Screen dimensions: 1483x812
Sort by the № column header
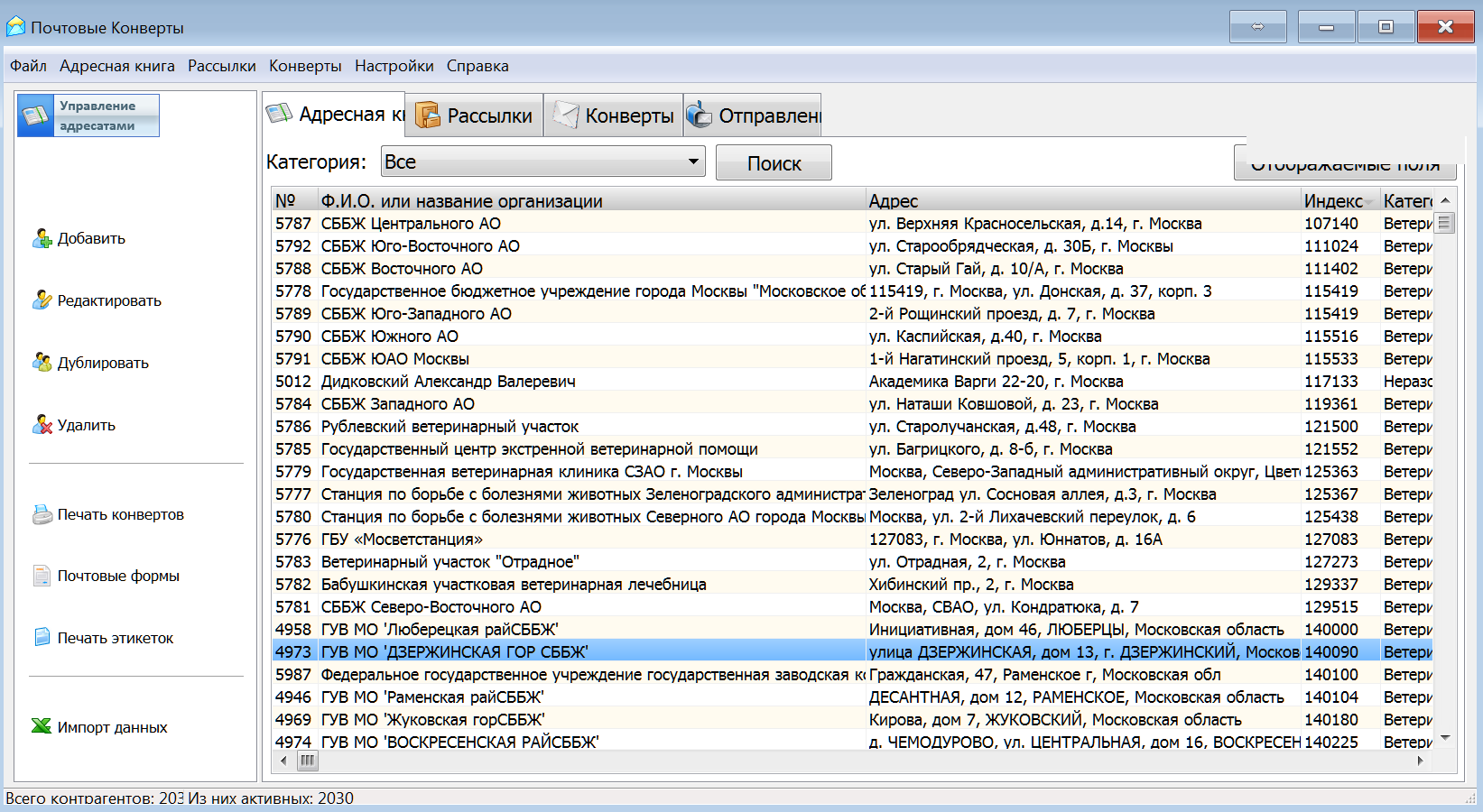click(294, 200)
